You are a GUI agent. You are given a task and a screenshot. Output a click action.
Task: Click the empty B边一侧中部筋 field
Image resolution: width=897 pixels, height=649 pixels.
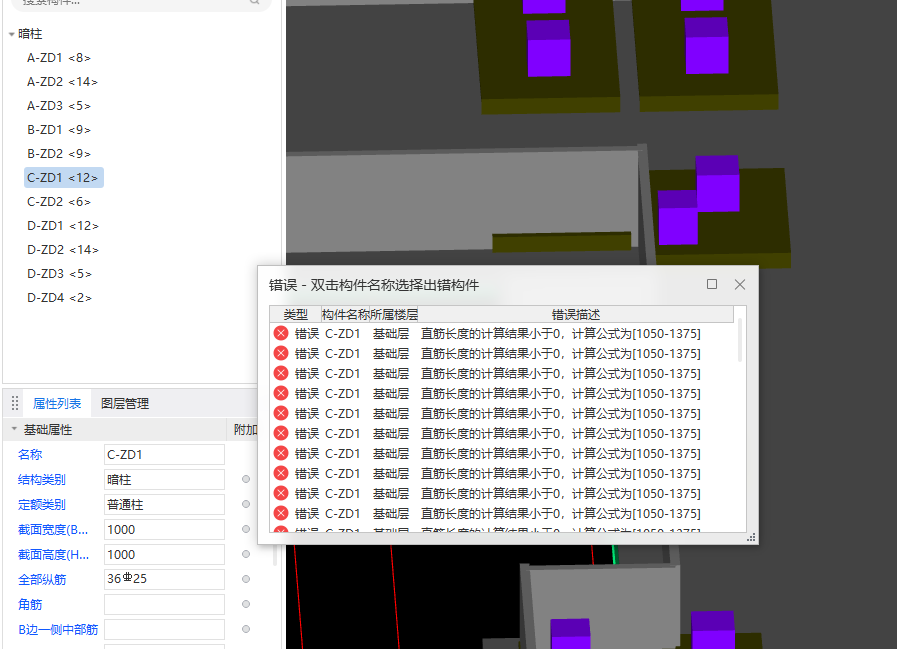164,630
